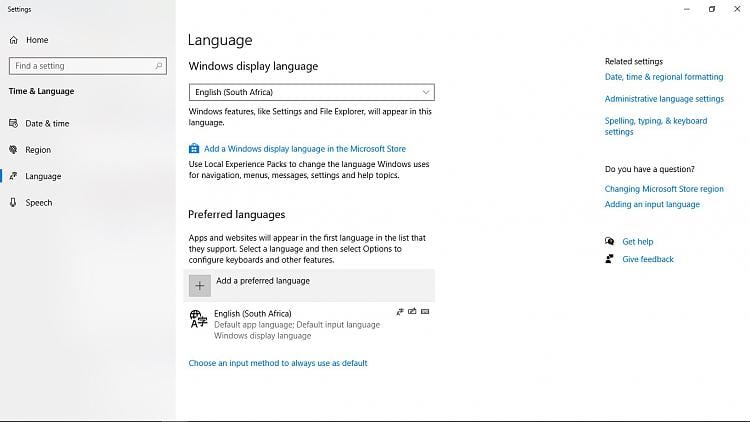This screenshot has width=750, height=422.
Task: Click the Speech microphone icon
Action: [x=13, y=202]
